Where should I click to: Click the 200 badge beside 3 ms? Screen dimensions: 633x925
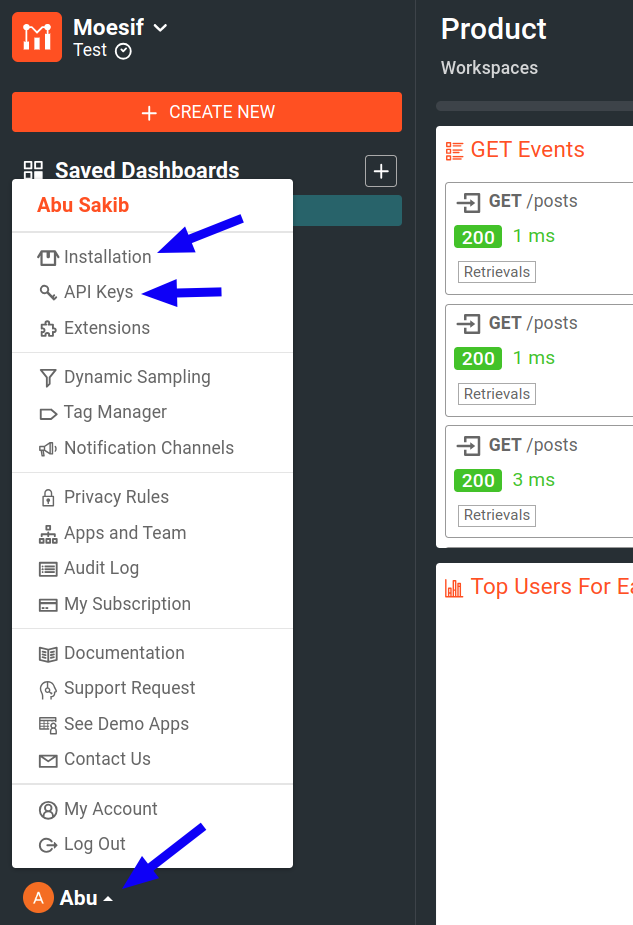pos(478,480)
